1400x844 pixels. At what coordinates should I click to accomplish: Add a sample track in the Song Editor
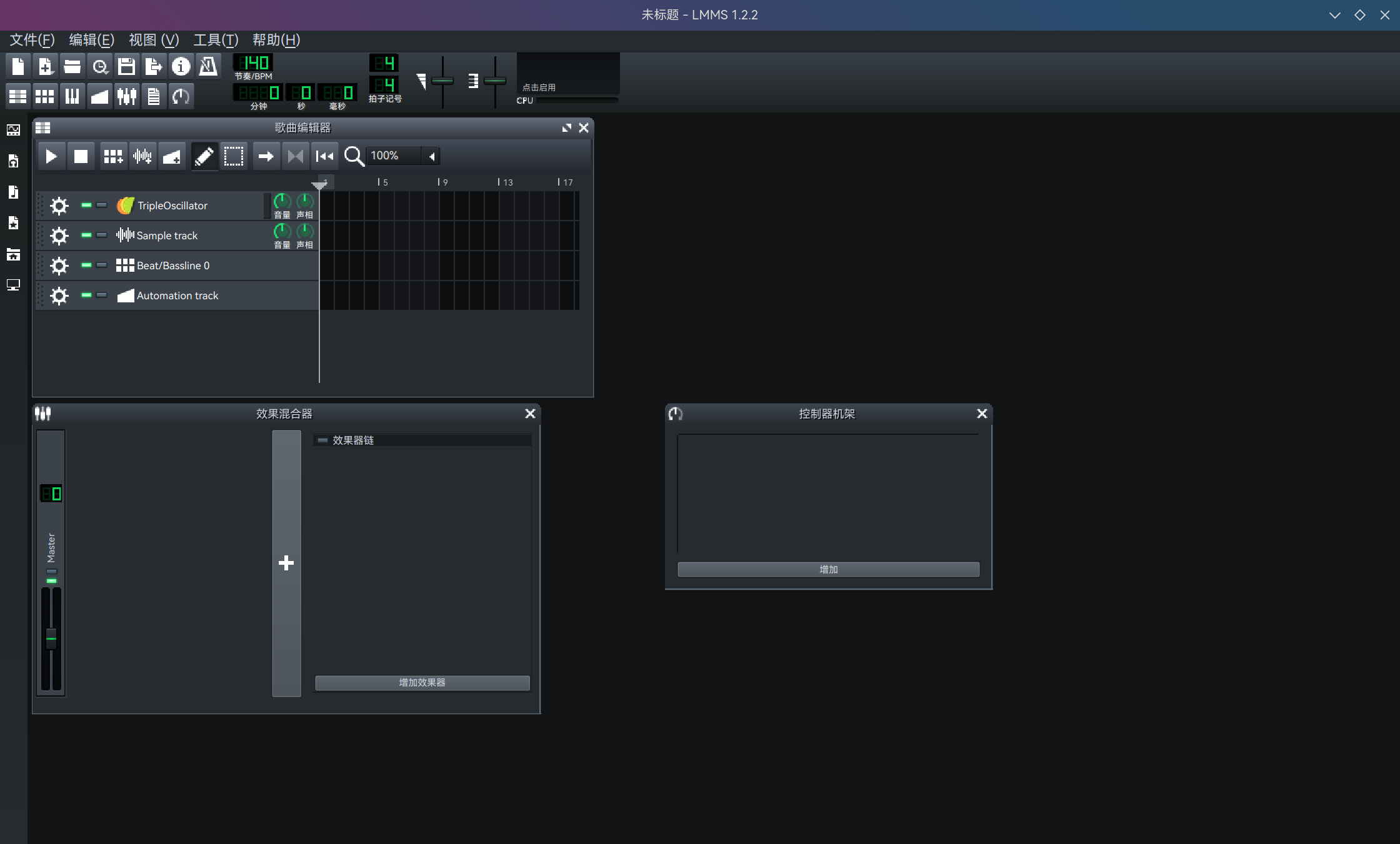coord(142,156)
